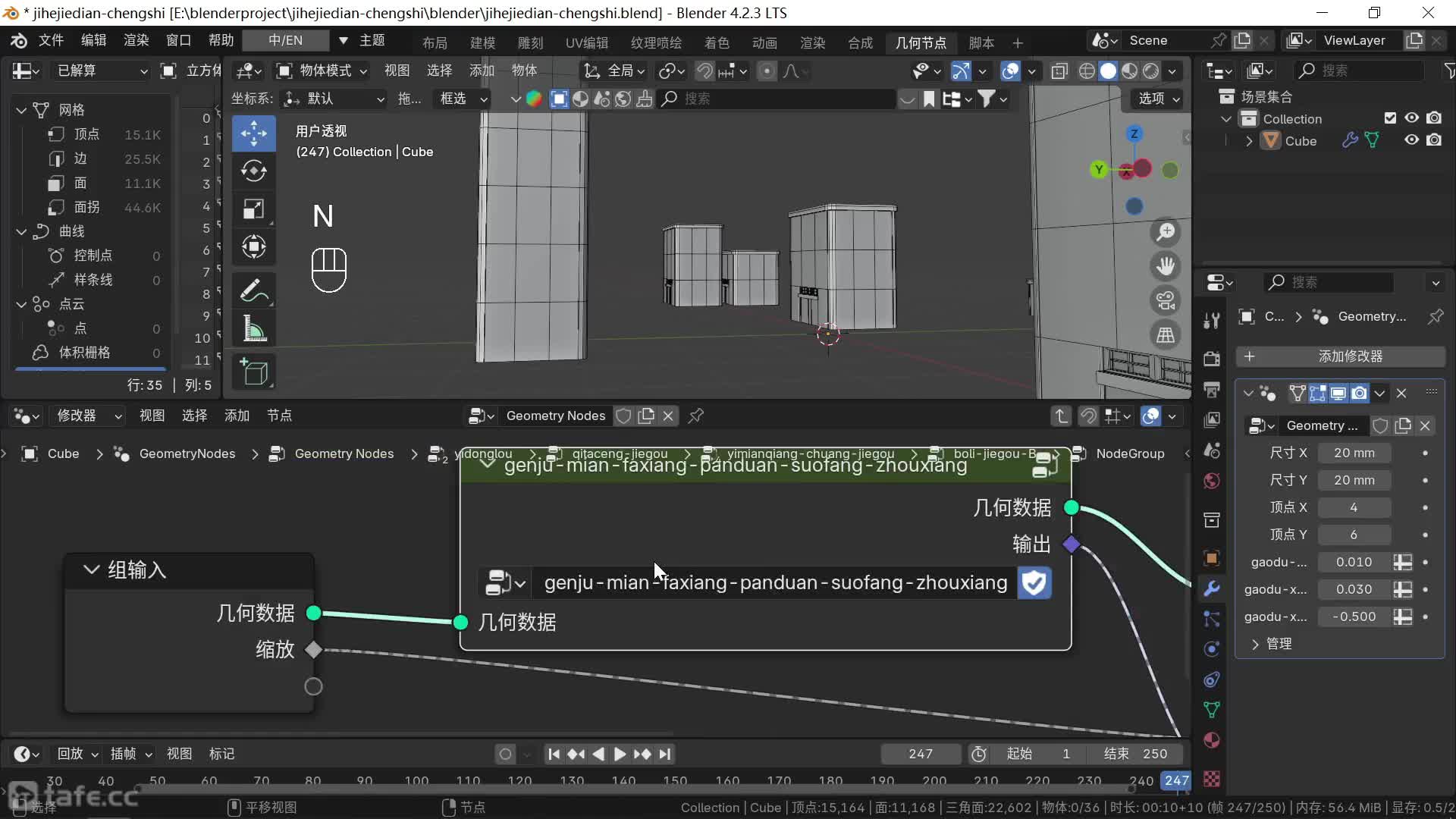
Task: Select the Rotate tool icon
Action: 253,171
